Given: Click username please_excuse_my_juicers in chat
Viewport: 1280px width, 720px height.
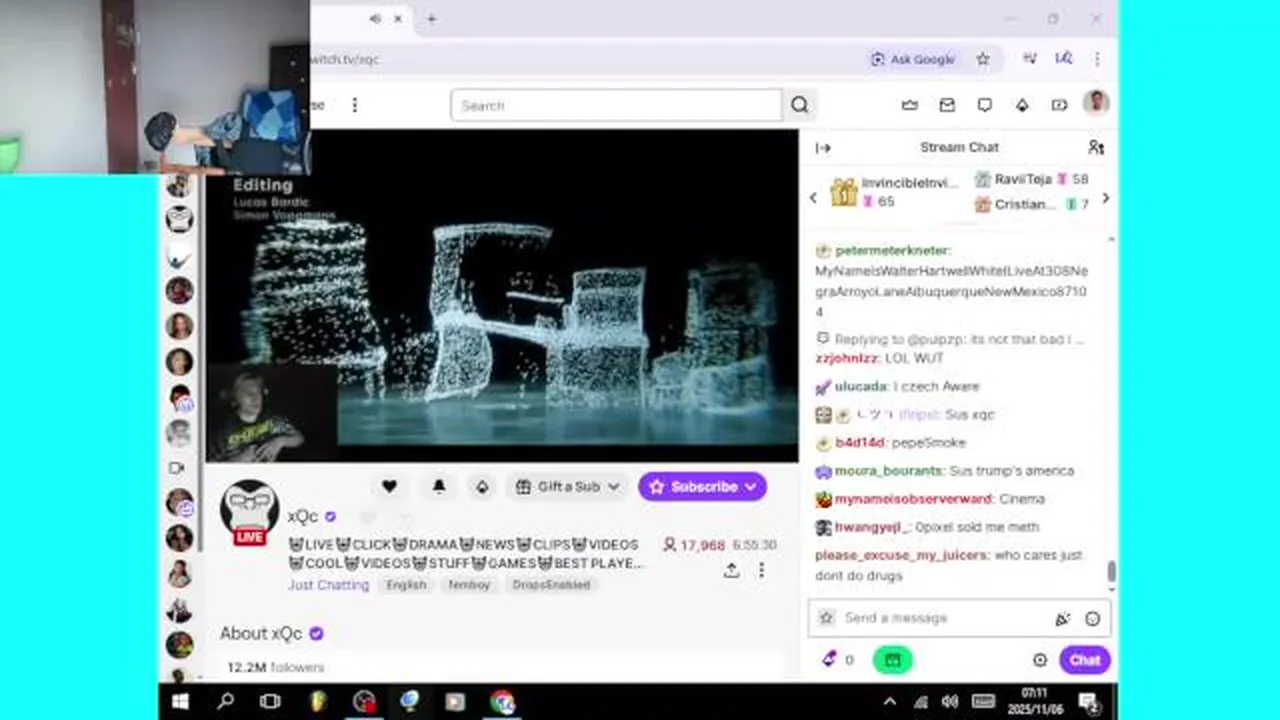Looking at the screenshot, I should (x=901, y=555).
